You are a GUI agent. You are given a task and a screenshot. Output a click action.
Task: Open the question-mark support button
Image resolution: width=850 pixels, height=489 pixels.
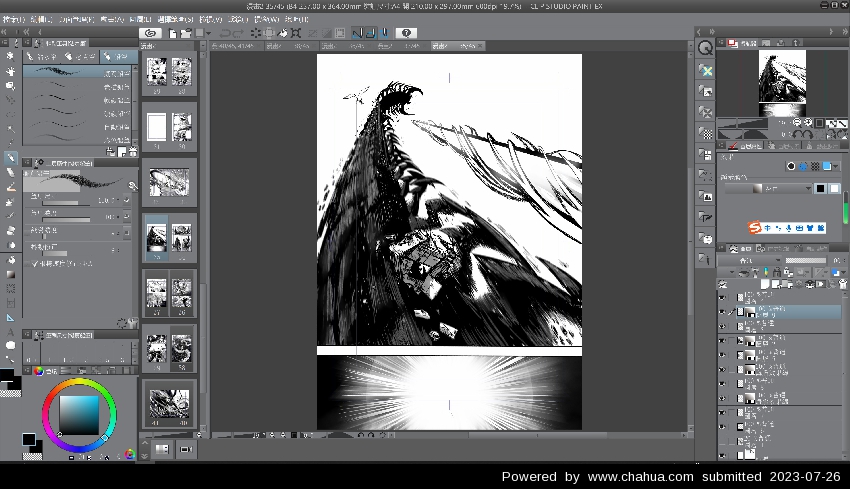point(406,33)
